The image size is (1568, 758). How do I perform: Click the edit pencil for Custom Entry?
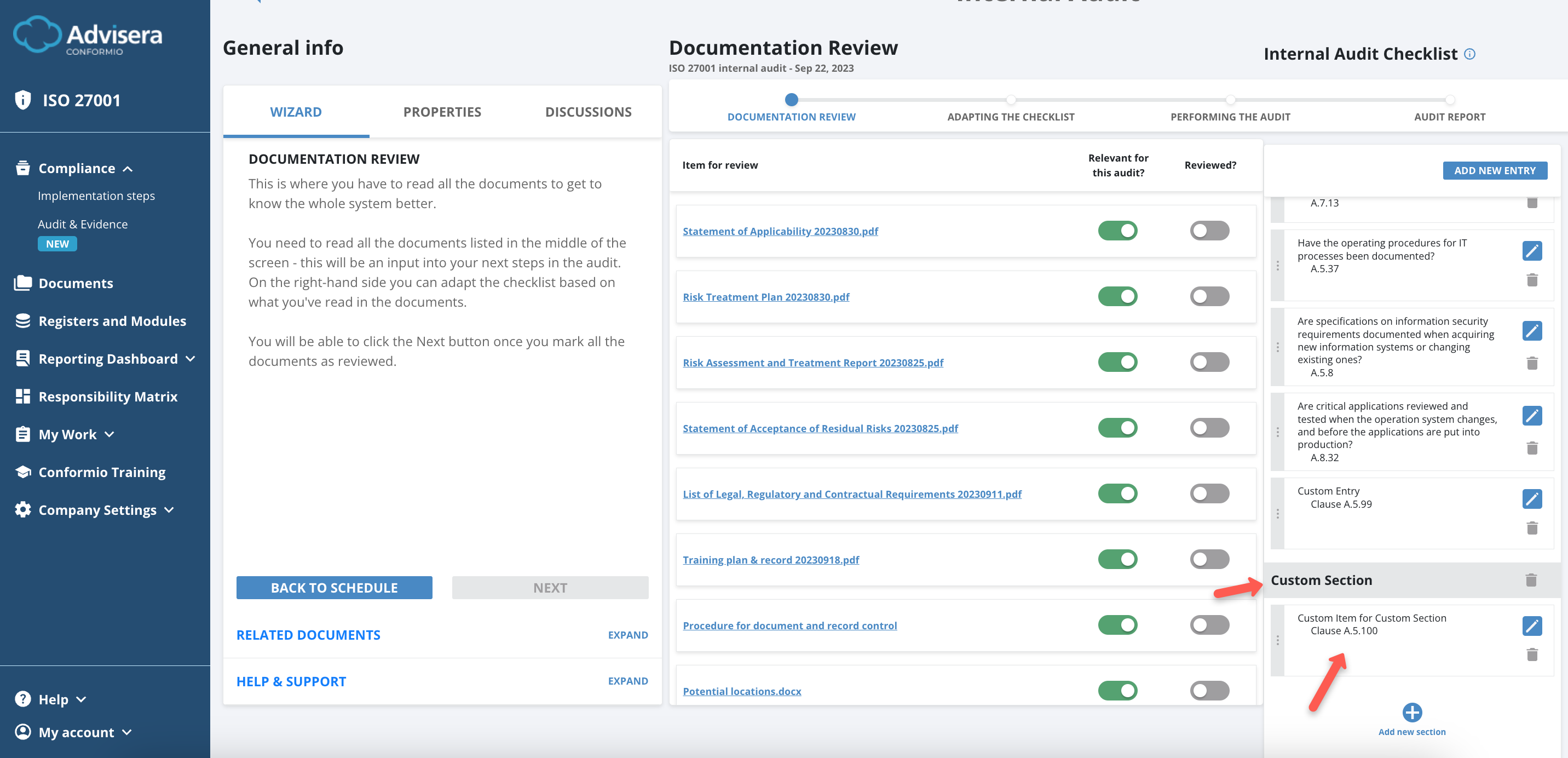(1531, 498)
